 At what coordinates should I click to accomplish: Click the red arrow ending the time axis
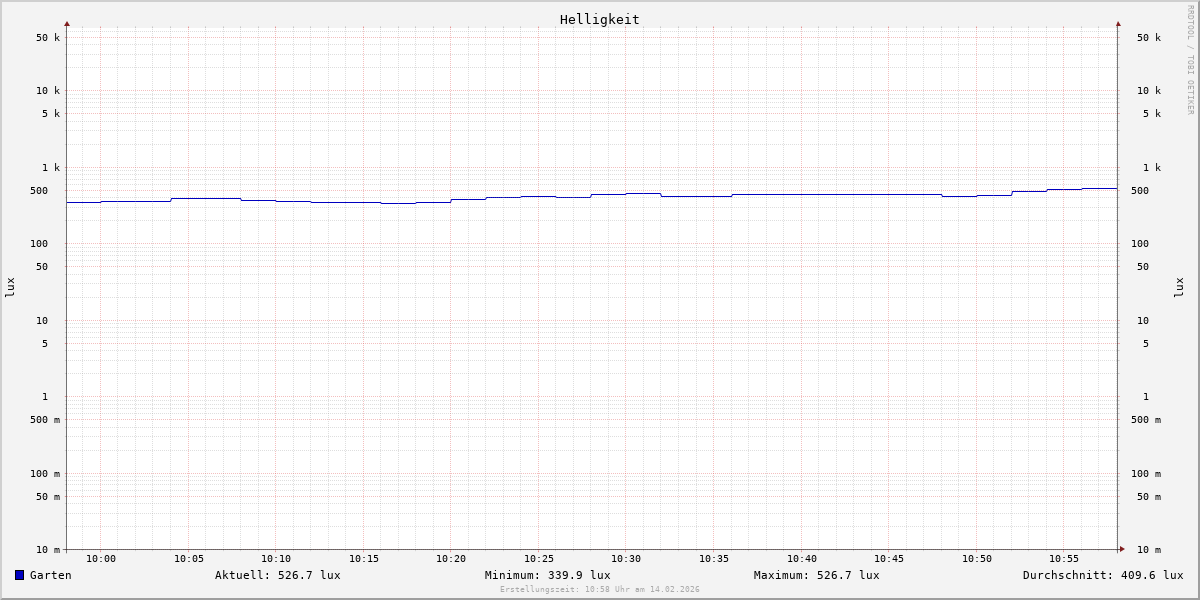pyautogui.click(x=1122, y=549)
